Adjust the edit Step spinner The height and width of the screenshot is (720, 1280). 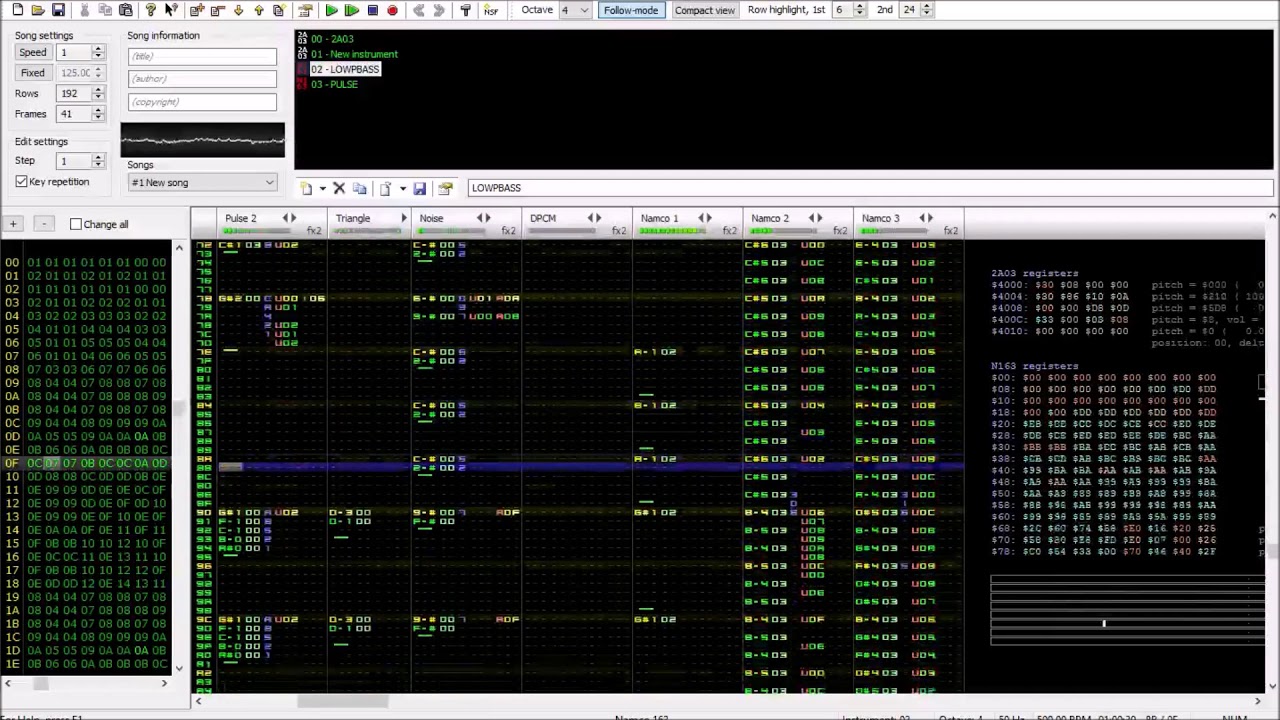click(98, 161)
